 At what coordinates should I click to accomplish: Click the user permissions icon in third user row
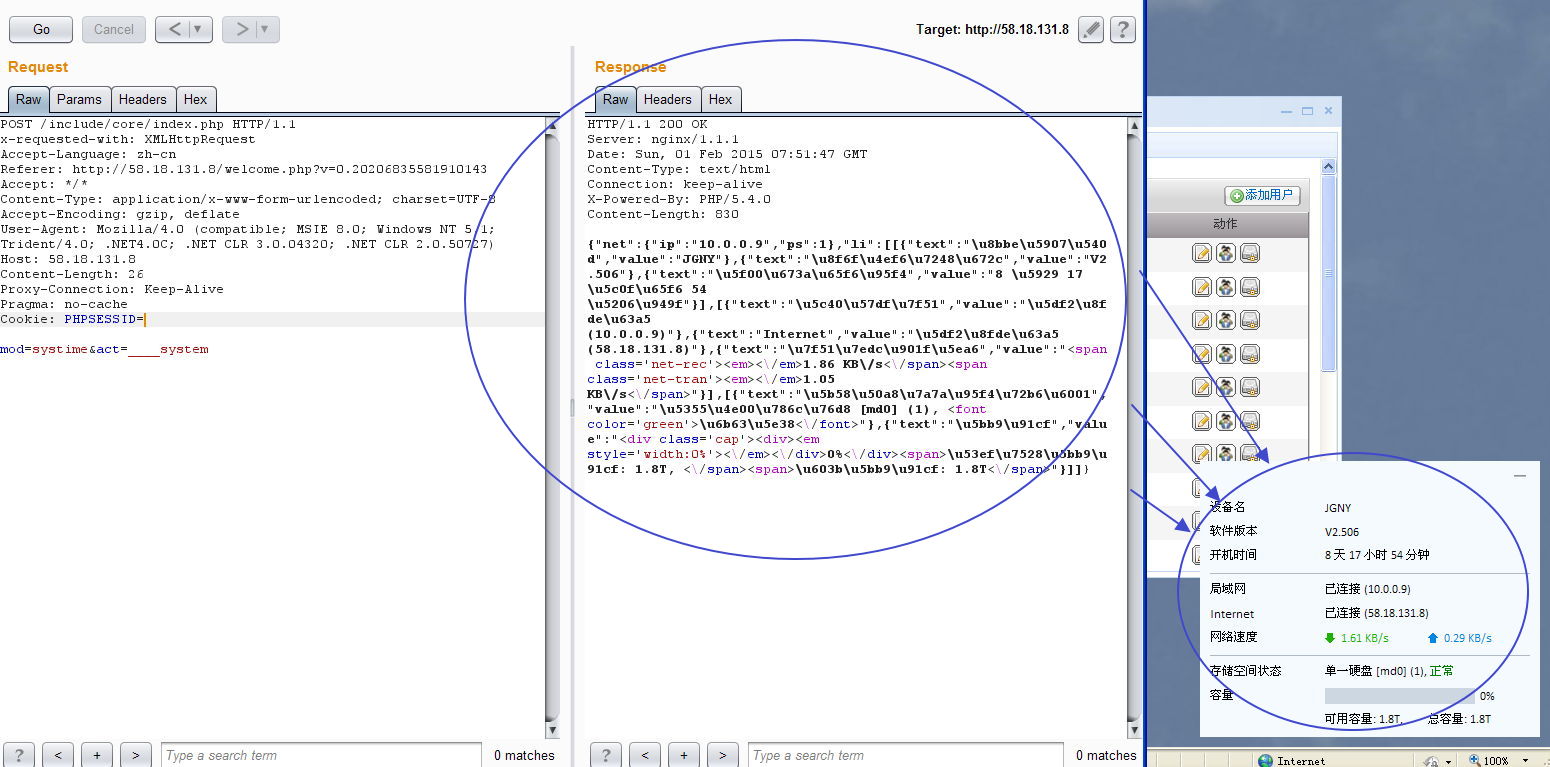pos(1226,320)
